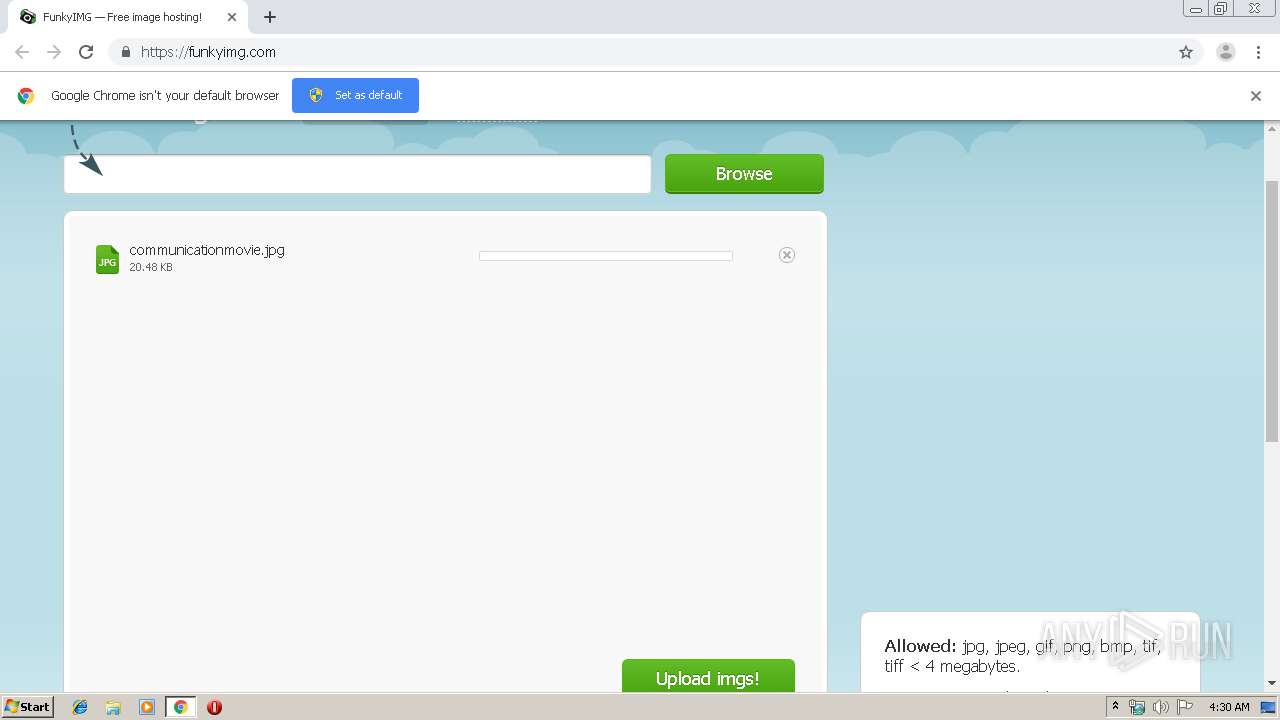Go forward to the next page
Image resolution: width=1280 pixels, height=720 pixels.
(x=54, y=52)
